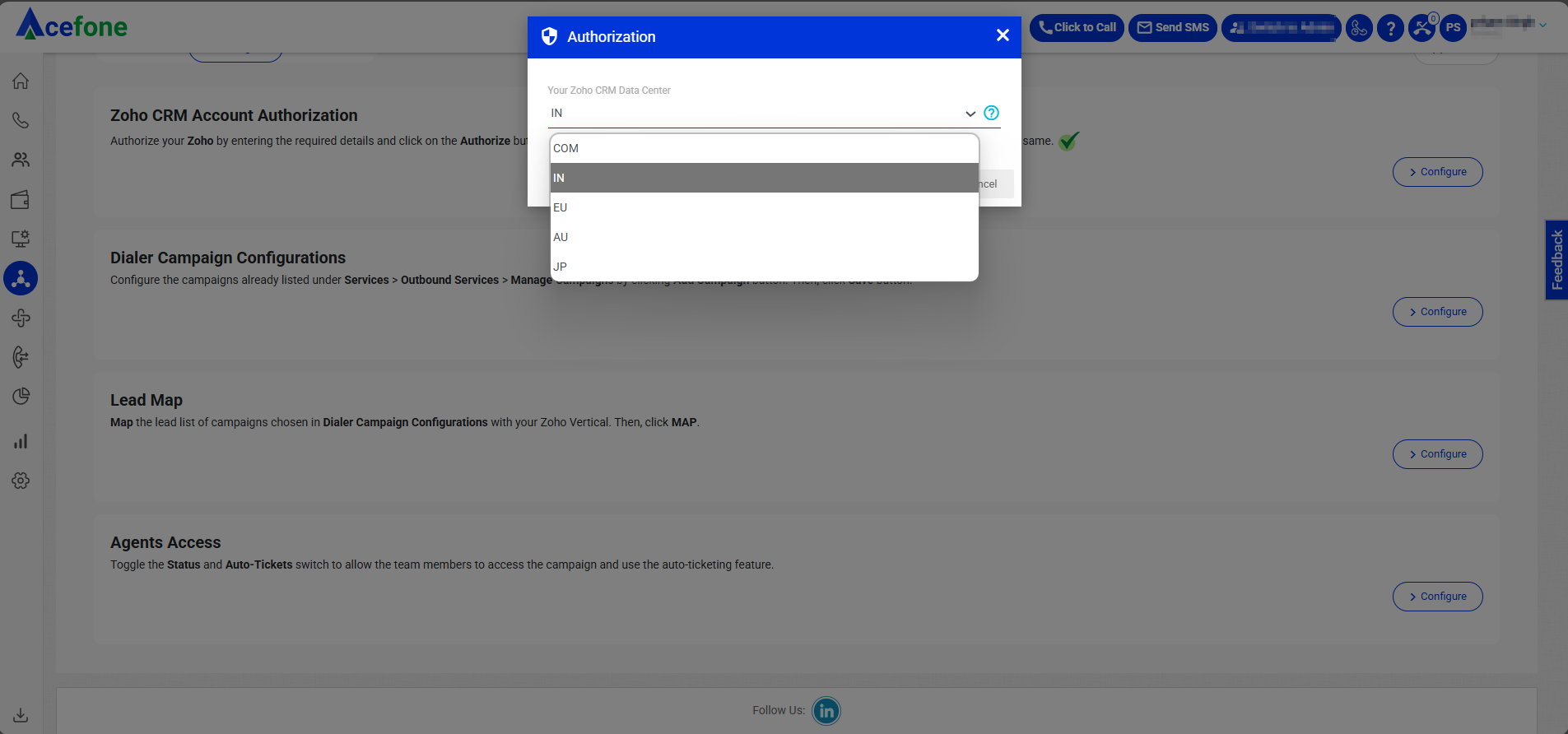Click the Zoho CRM Account Authorization heading

point(234,115)
